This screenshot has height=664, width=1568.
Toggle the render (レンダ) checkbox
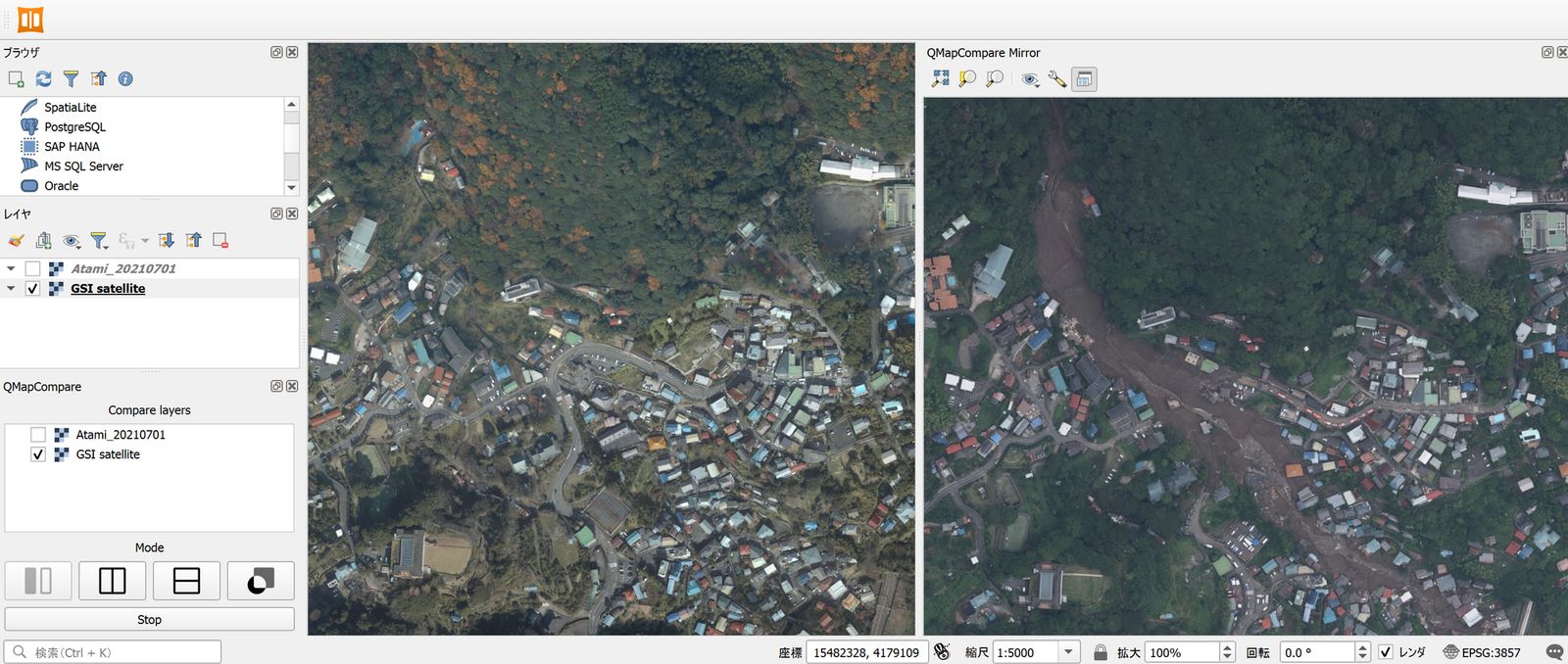(1386, 652)
